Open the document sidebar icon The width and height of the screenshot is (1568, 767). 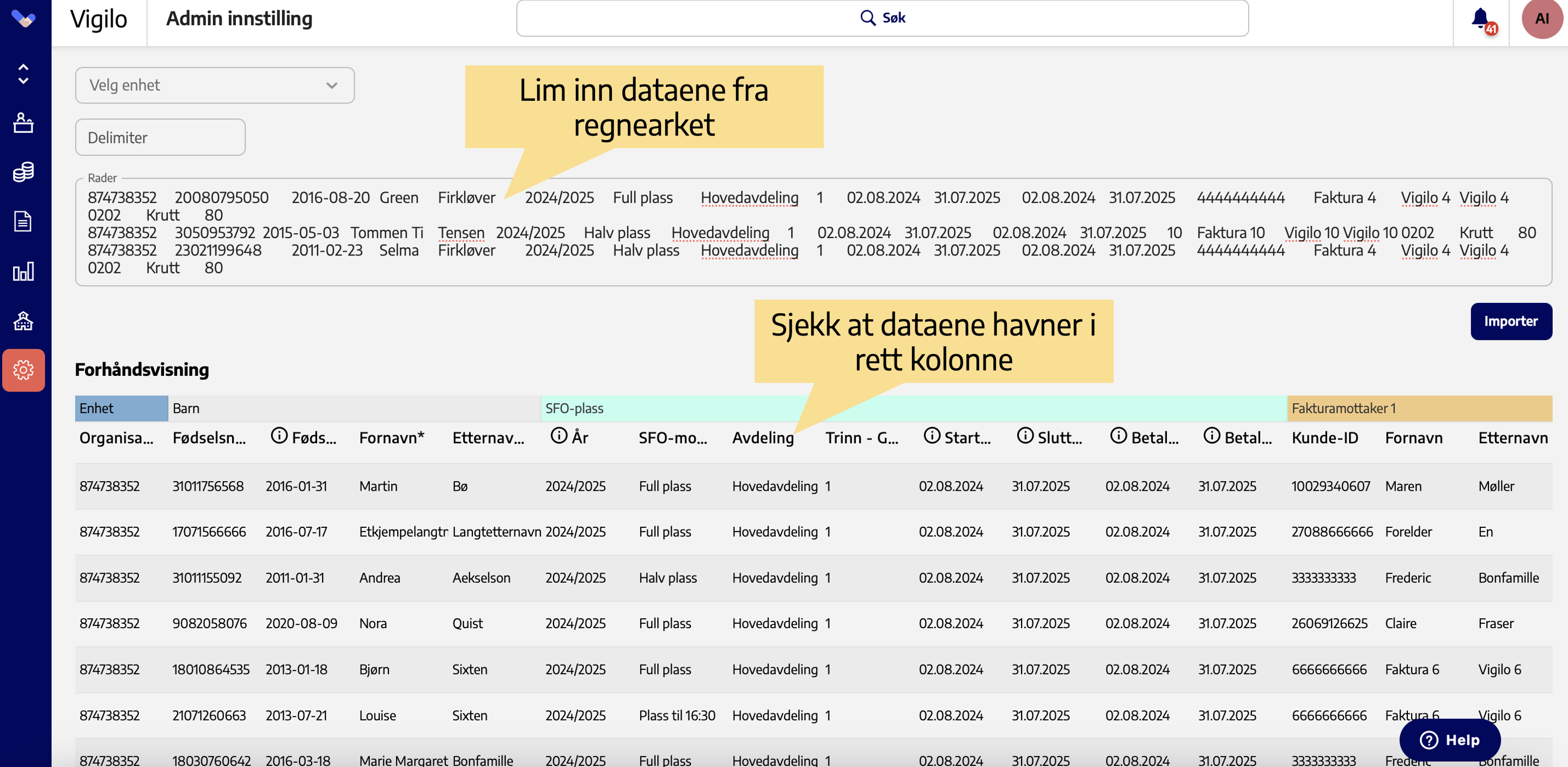(x=23, y=222)
